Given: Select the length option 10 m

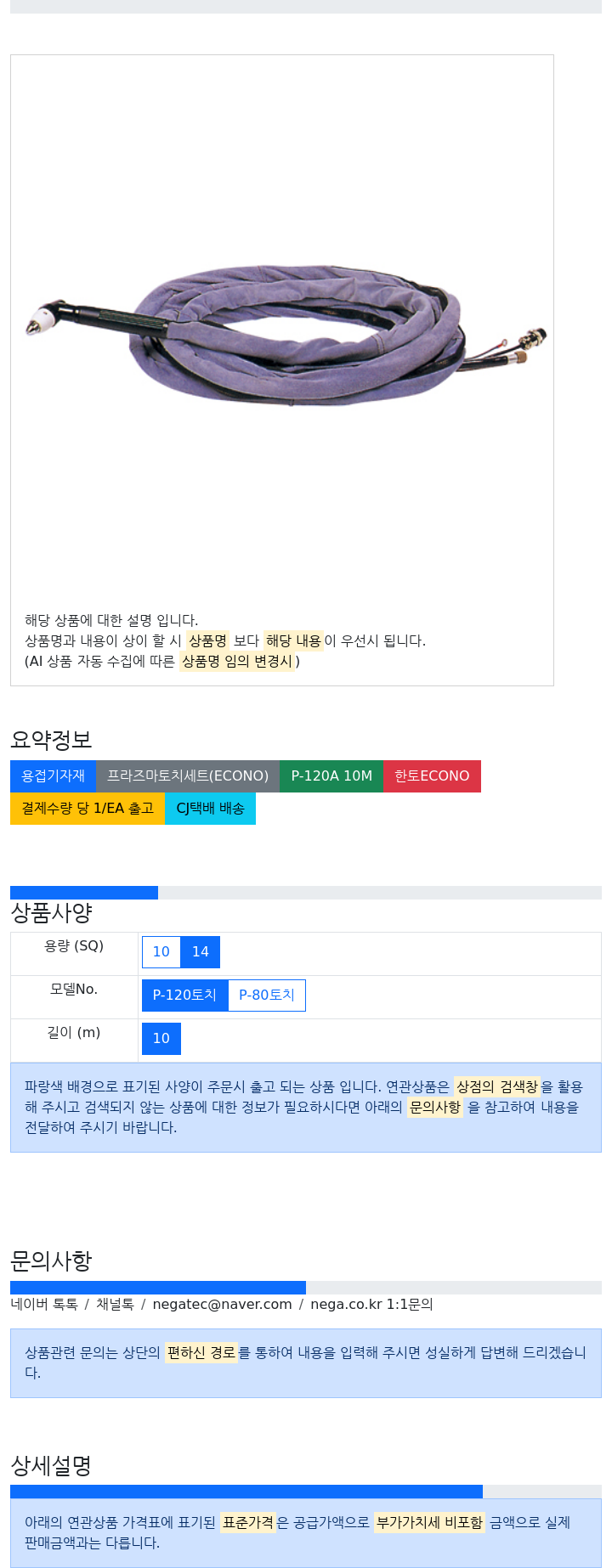Looking at the screenshot, I should click(161, 1039).
